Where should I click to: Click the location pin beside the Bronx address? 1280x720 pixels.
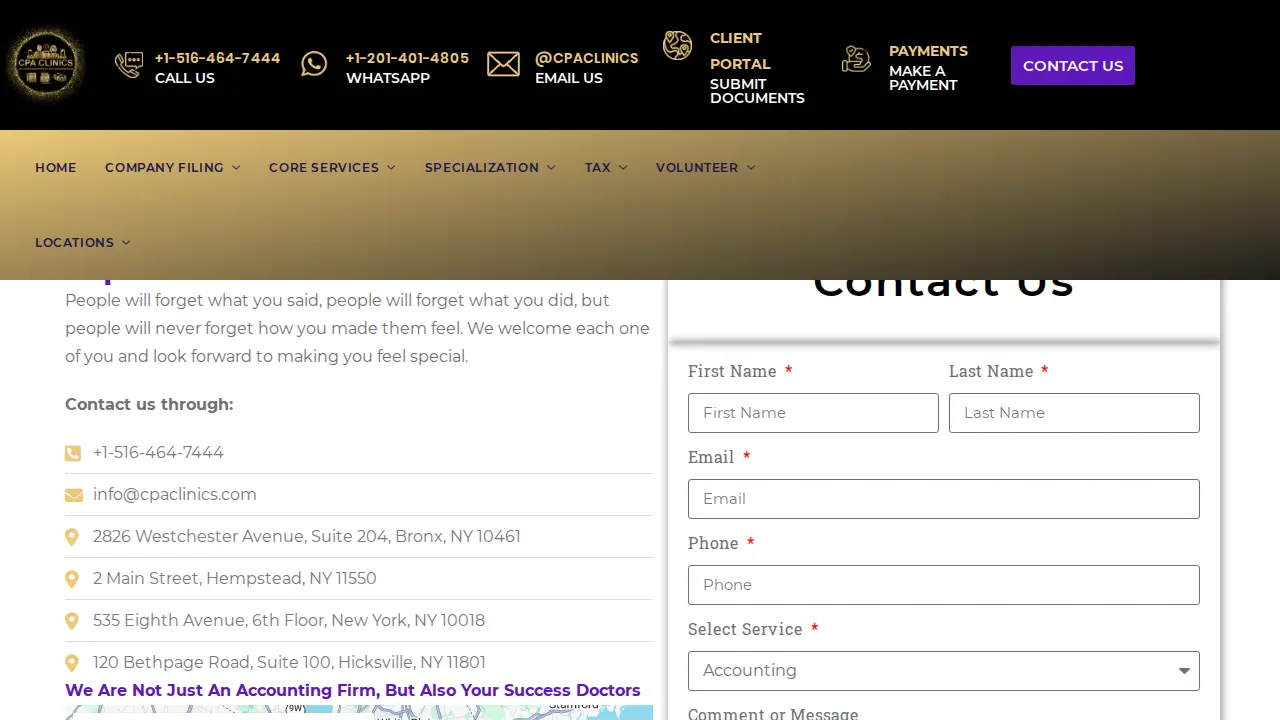click(x=72, y=537)
